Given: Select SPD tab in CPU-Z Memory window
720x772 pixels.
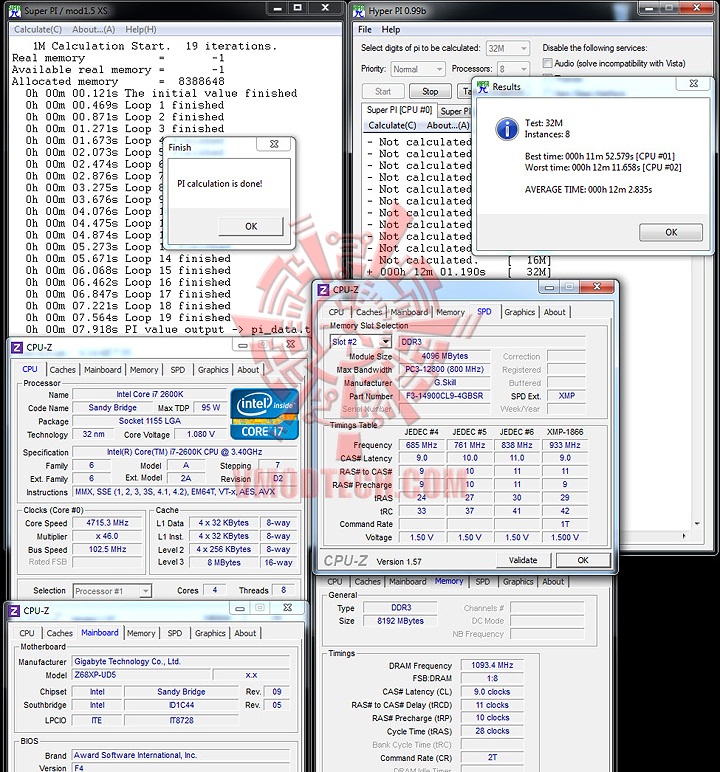Looking at the screenshot, I should [x=482, y=581].
